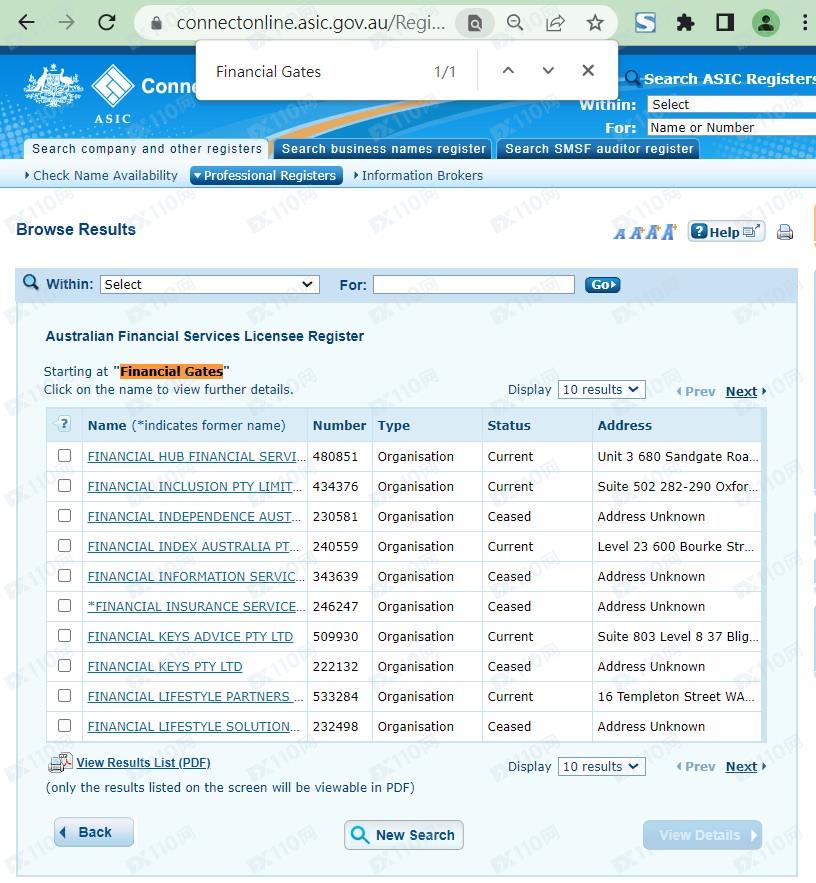The height and width of the screenshot is (883, 816).
Task: Reload the page with refresh icon
Action: (x=107, y=23)
